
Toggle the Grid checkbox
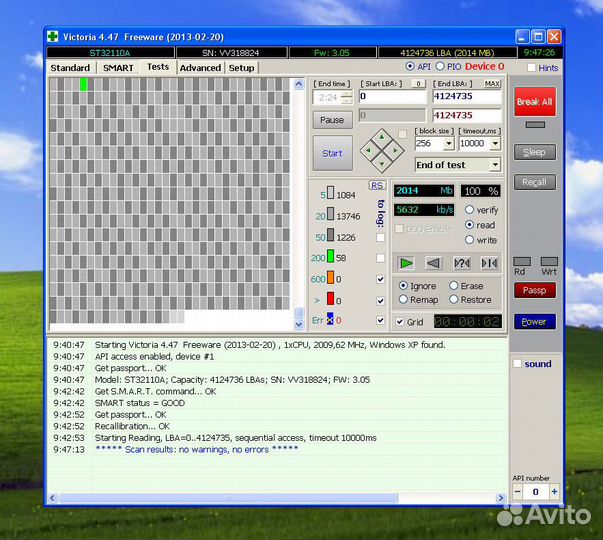coord(400,322)
